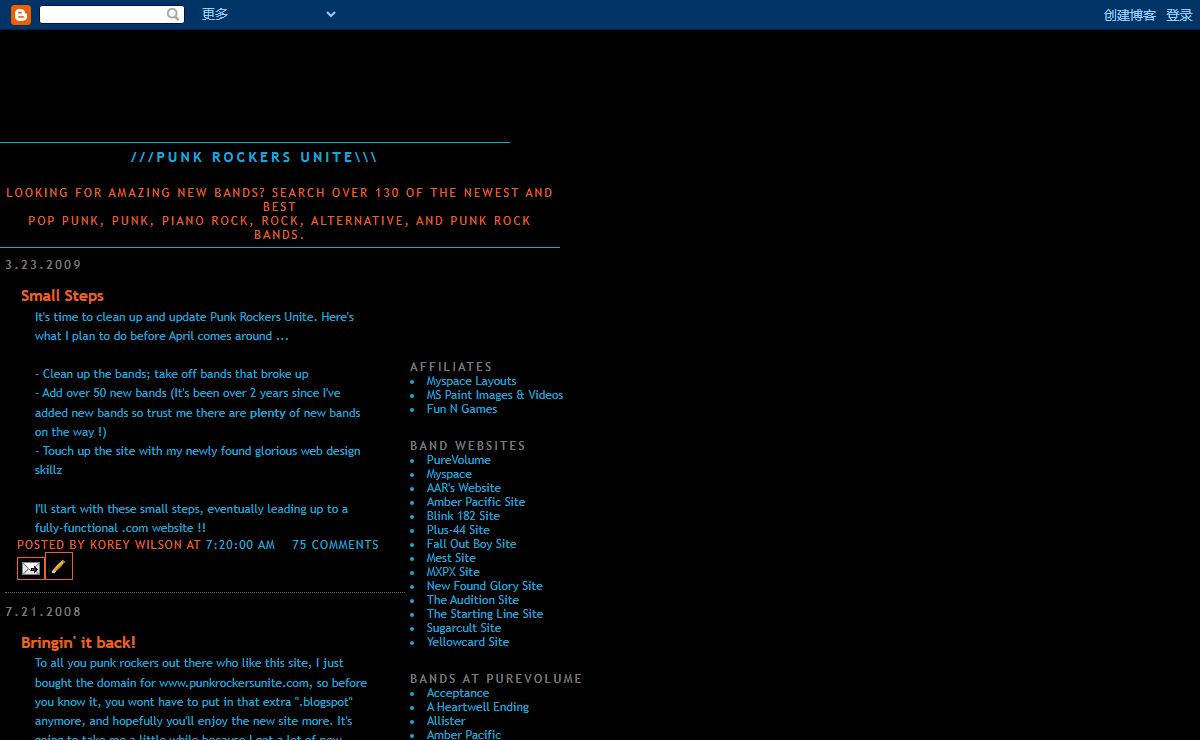The width and height of the screenshot is (1200, 740).
Task: Click the Band Websites sidebar heading
Action: (x=468, y=446)
